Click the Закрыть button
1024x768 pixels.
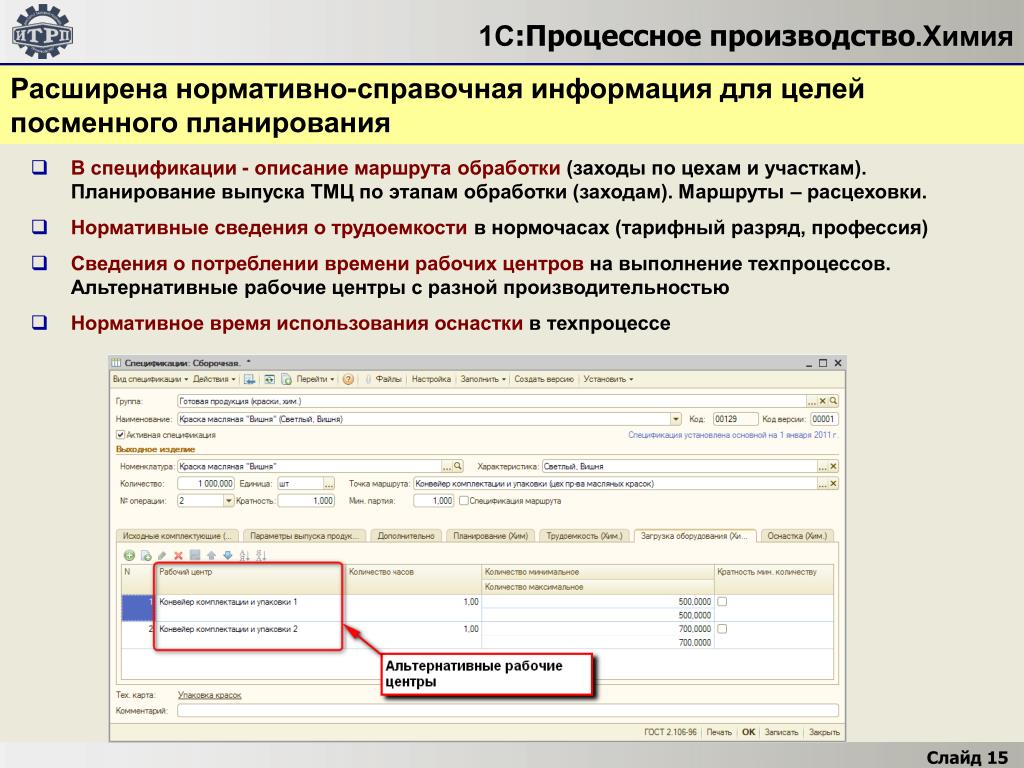(x=824, y=732)
